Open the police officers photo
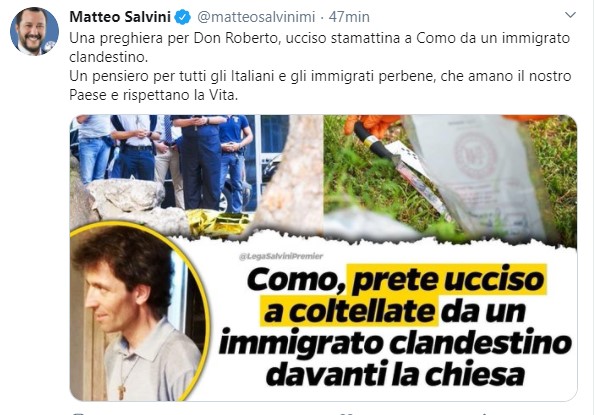The height and width of the screenshot is (415, 595). point(178,171)
